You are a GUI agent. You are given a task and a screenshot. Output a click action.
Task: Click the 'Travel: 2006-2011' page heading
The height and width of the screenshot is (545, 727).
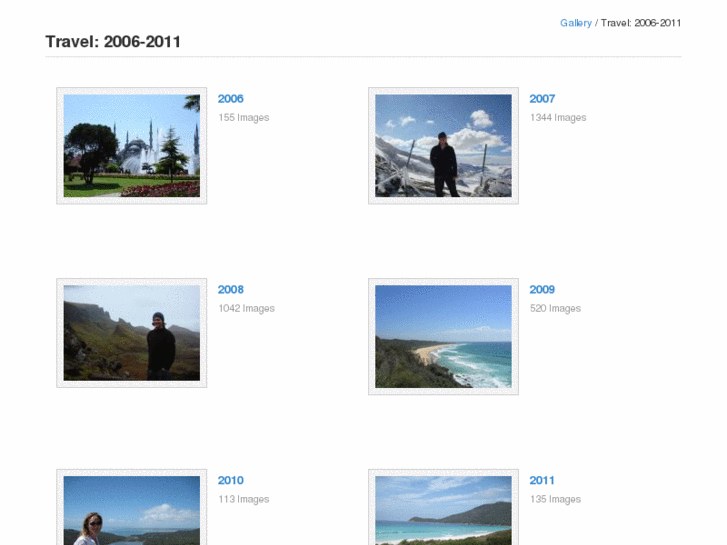(113, 42)
